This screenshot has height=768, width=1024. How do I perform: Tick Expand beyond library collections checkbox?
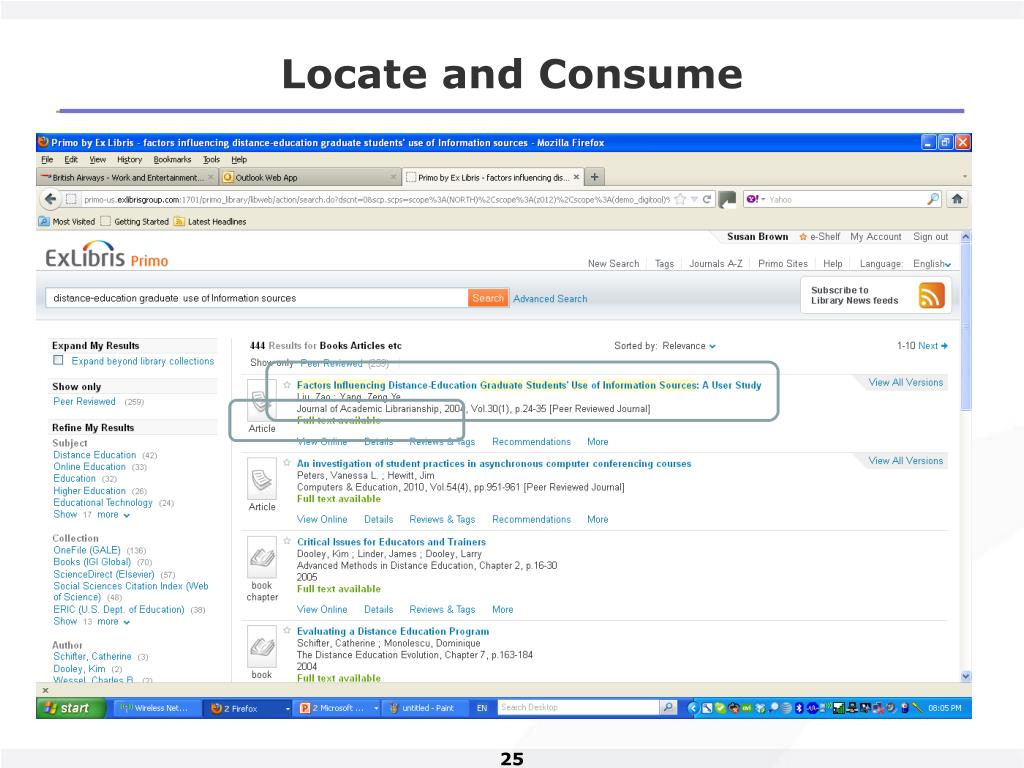(x=58, y=360)
